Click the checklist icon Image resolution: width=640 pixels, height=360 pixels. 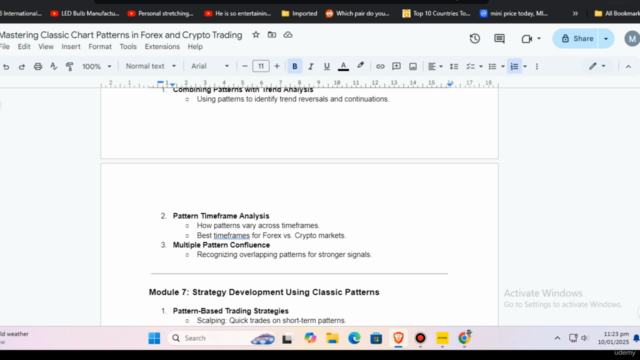pyautogui.click(x=471, y=67)
